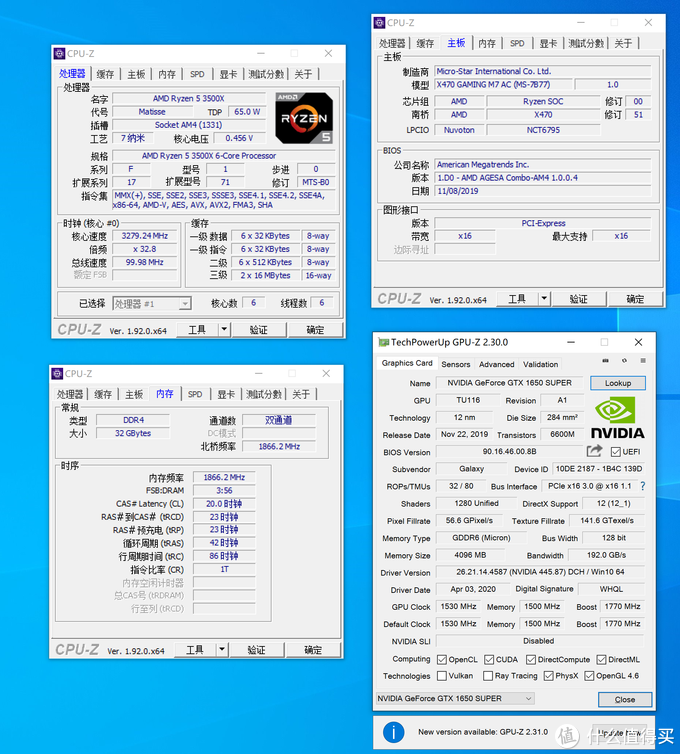
Task: Click the memory size value '32 GBytes'
Action: pyautogui.click(x=133, y=433)
